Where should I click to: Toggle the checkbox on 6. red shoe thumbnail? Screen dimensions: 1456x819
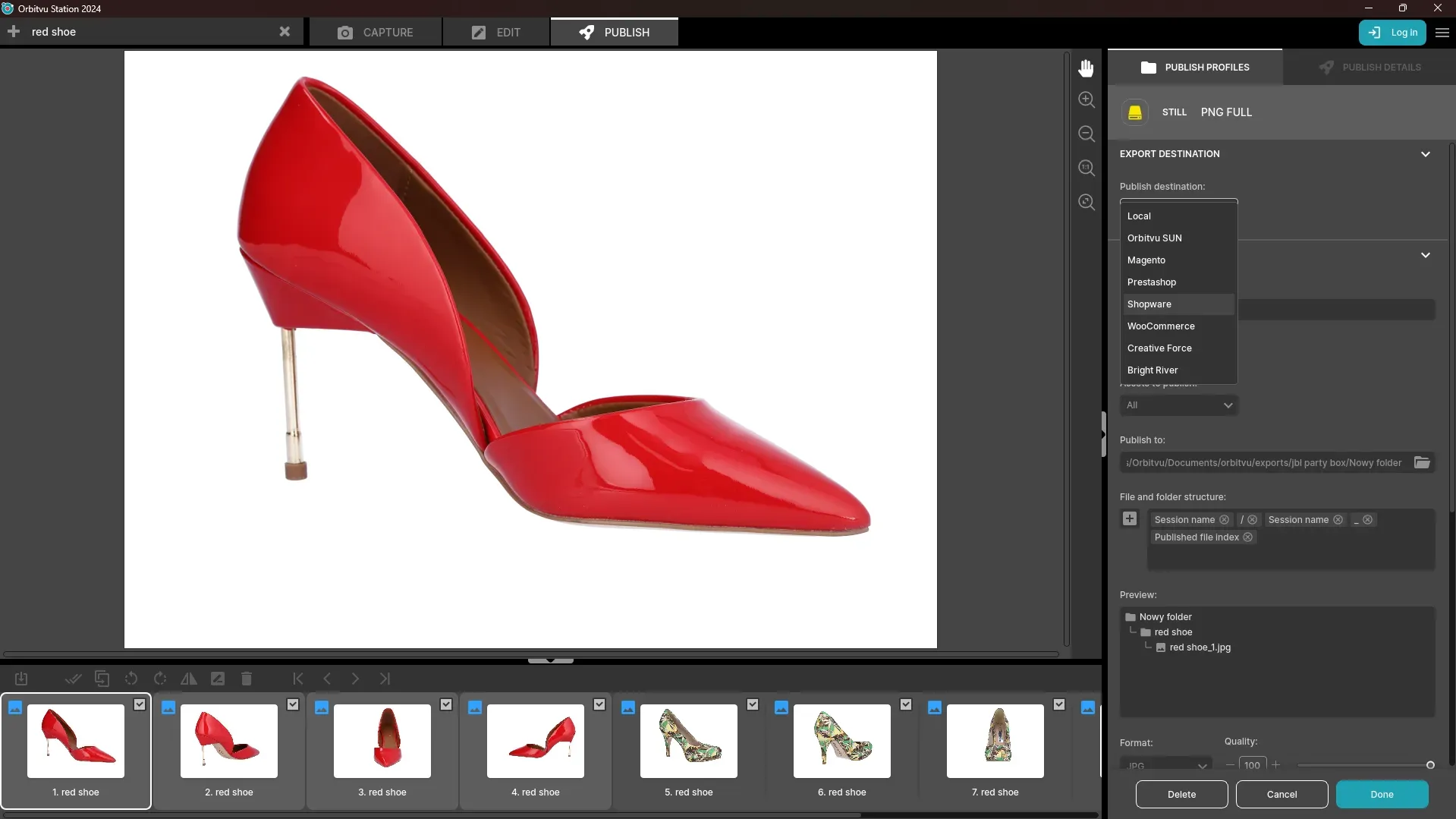[906, 704]
